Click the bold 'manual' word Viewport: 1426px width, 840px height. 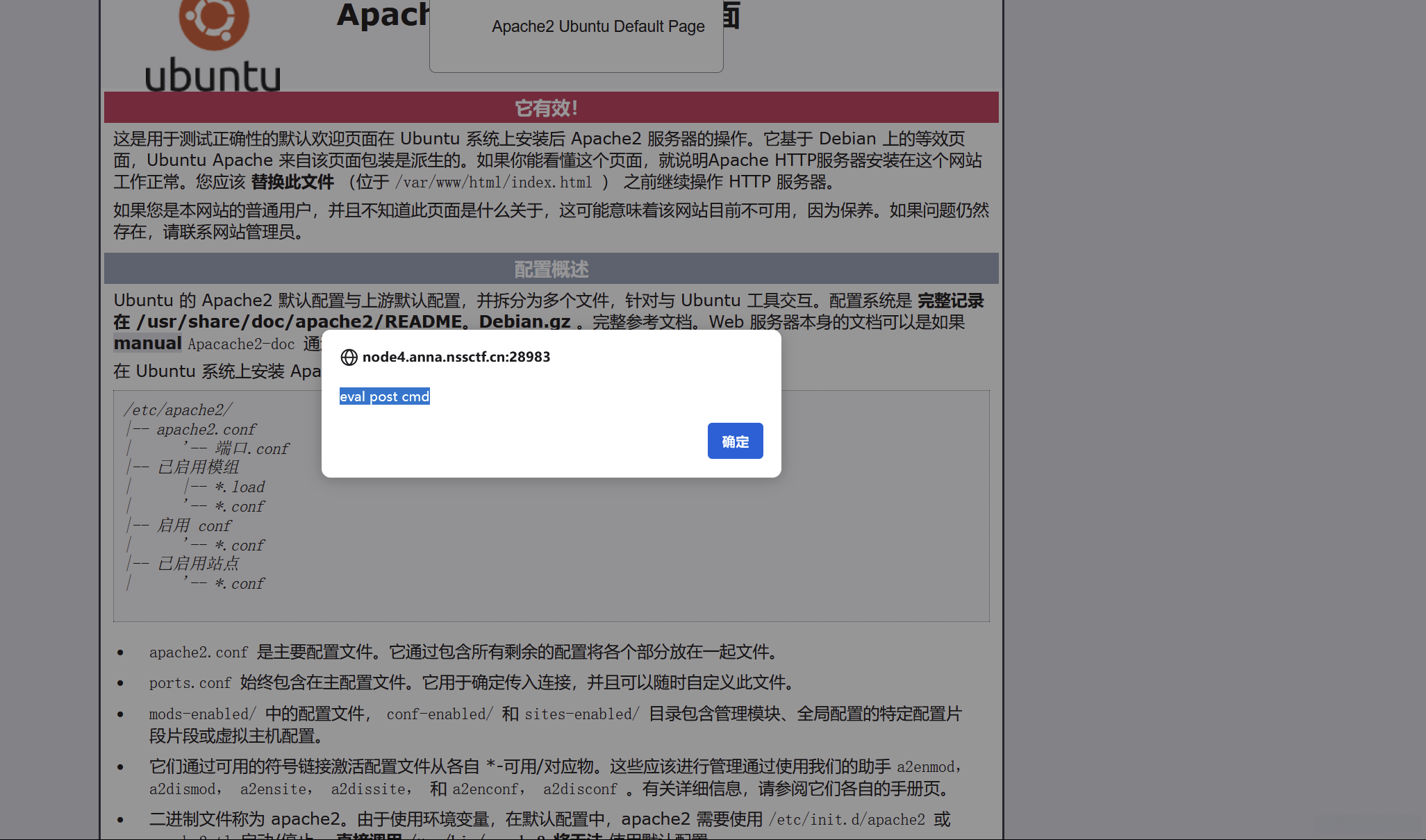pos(147,344)
